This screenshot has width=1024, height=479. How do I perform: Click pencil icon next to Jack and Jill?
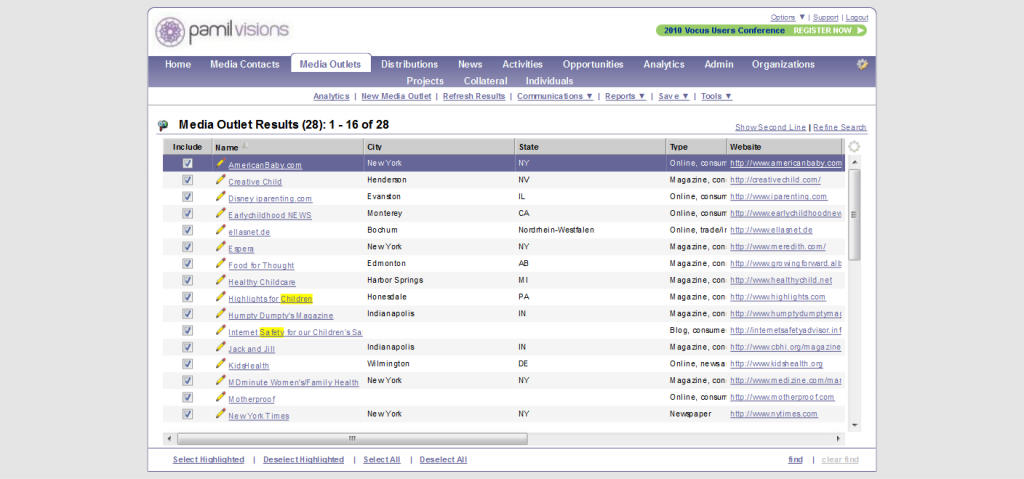[x=221, y=346]
